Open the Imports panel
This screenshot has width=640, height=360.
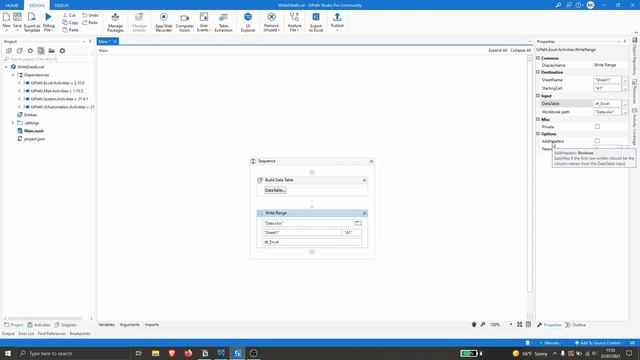(152, 324)
